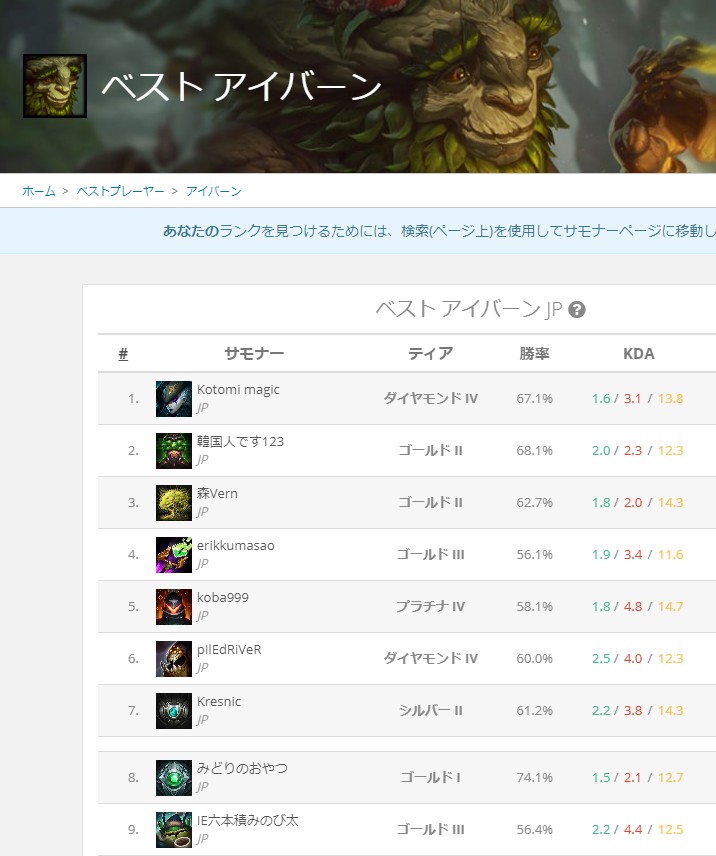Viewport: 716px width, 856px height.
Task: Click the 67.1% win rate value
Action: click(x=535, y=399)
